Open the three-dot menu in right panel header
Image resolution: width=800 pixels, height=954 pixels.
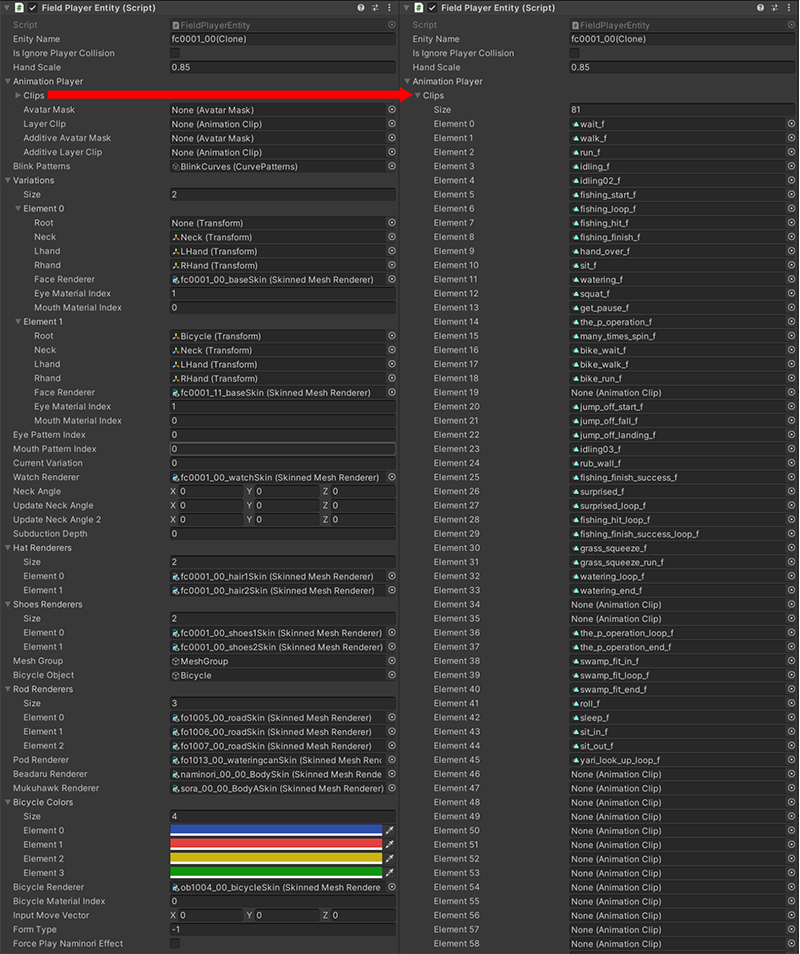pyautogui.click(x=790, y=8)
